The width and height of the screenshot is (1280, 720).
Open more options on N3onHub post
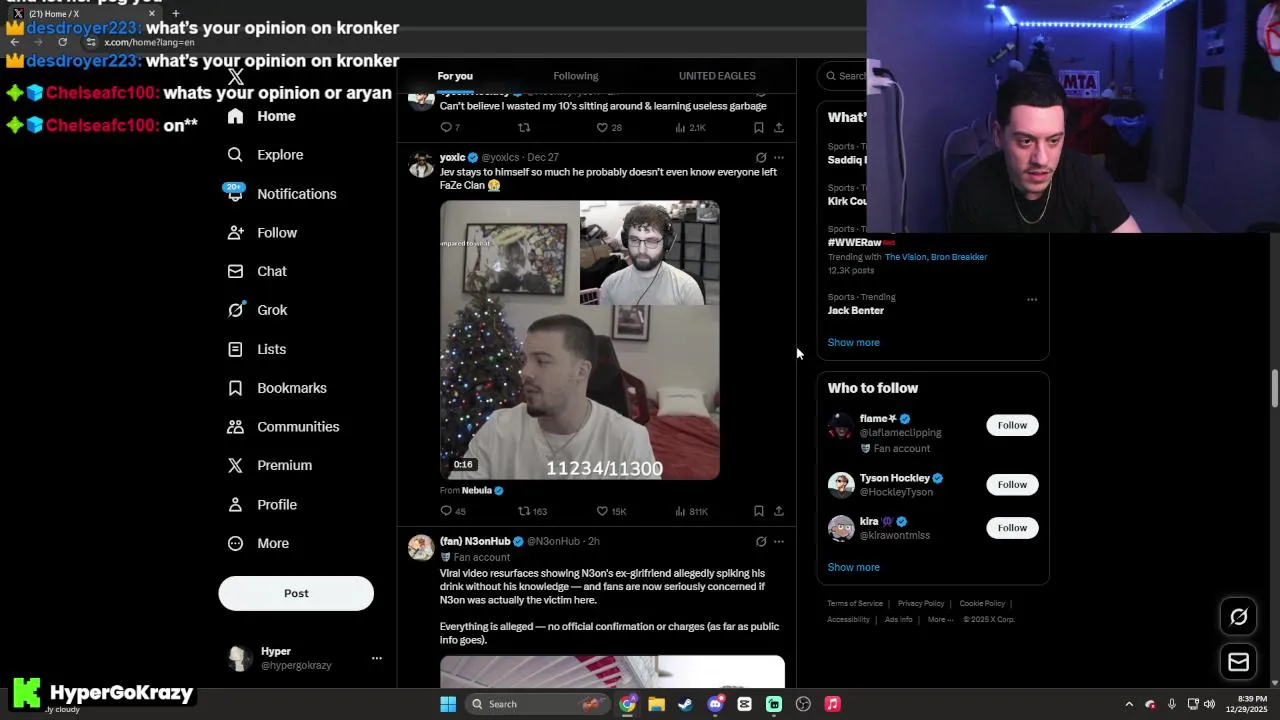click(779, 542)
